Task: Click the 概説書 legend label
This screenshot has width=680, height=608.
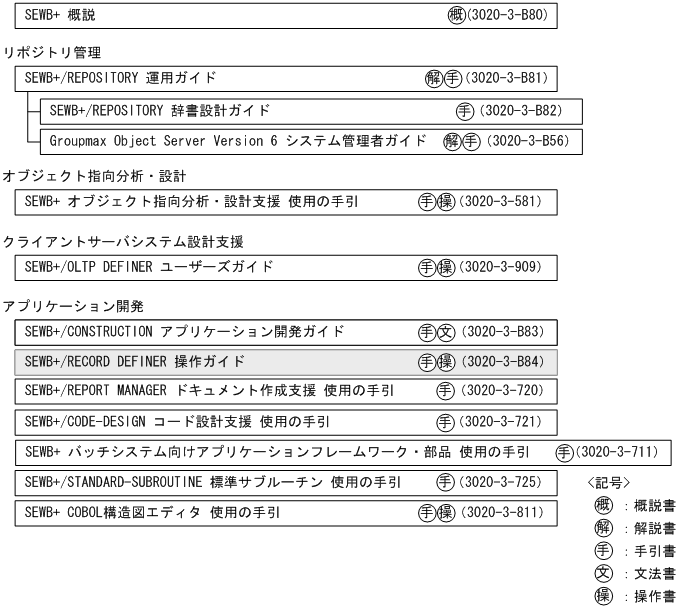Action: (655, 506)
